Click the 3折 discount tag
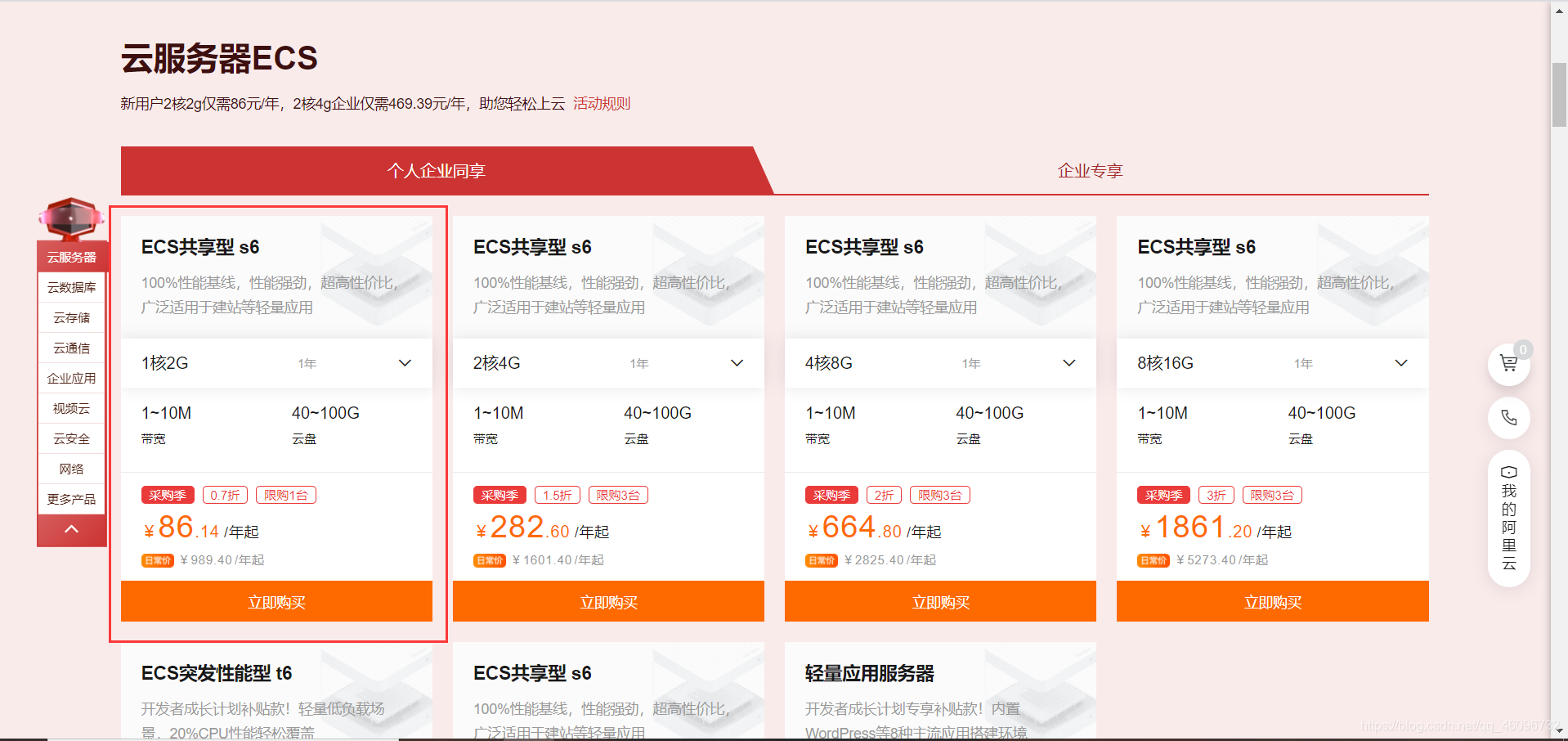1568x741 pixels. click(1216, 495)
